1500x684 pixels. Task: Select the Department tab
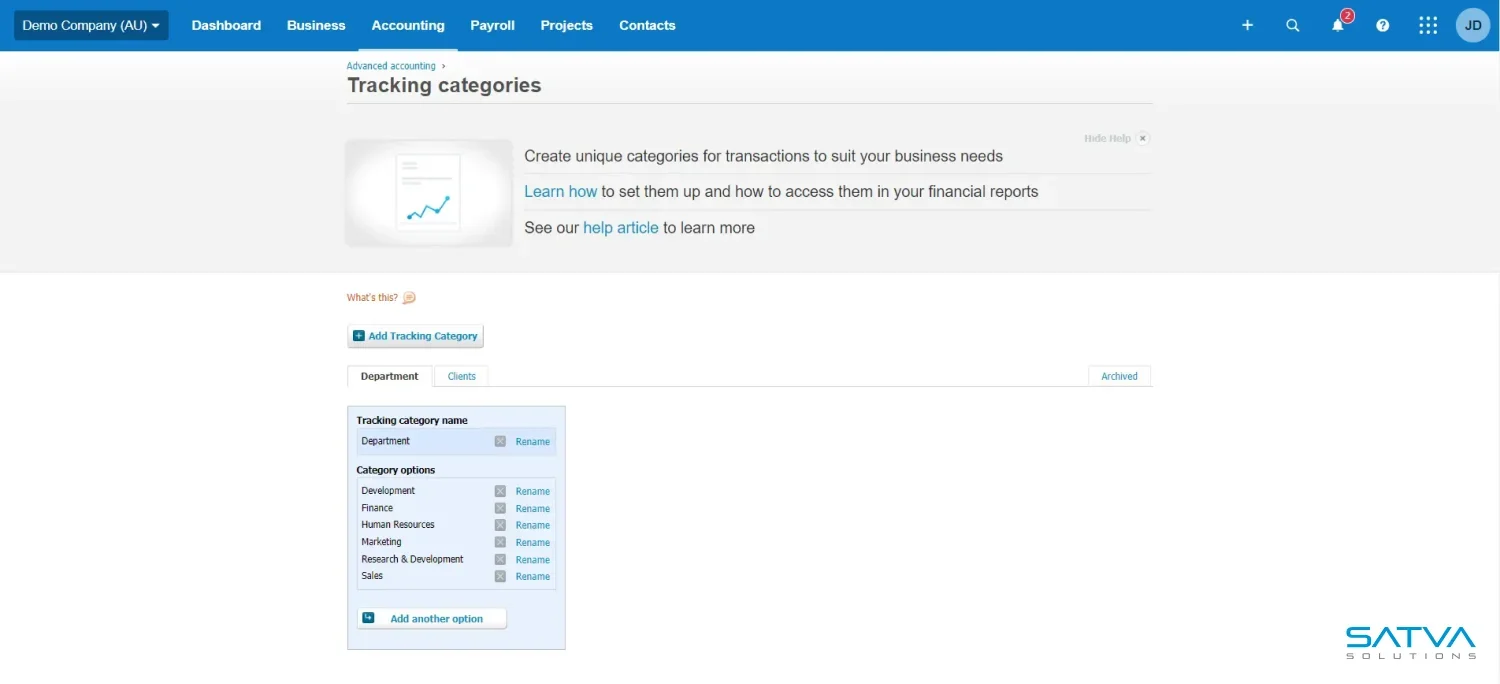(x=390, y=376)
